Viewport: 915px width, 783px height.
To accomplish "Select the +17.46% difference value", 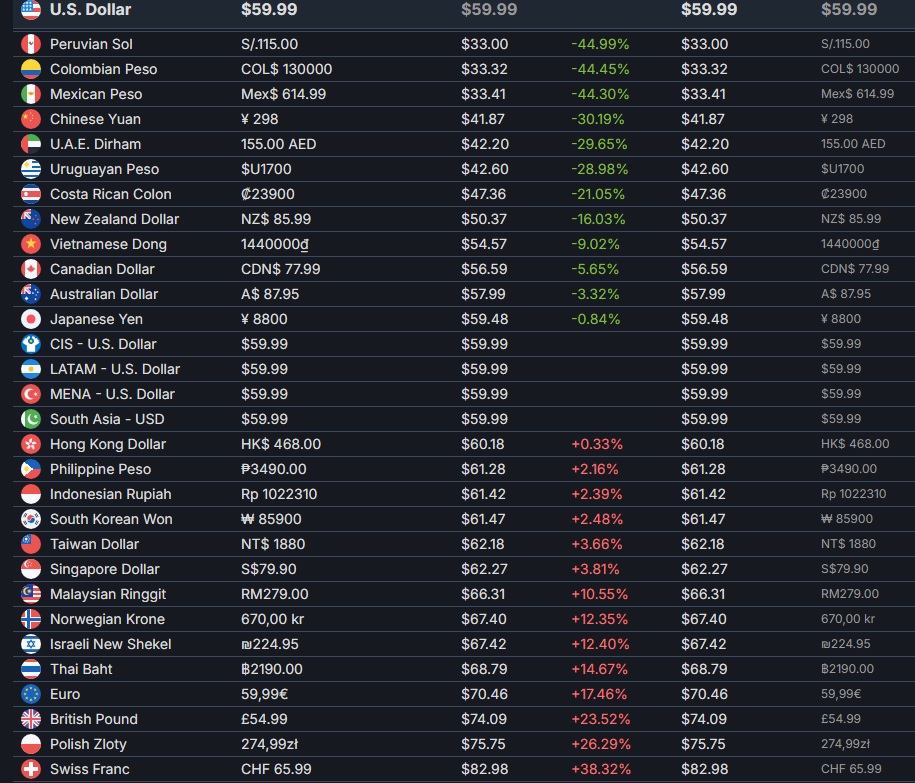I will [599, 694].
